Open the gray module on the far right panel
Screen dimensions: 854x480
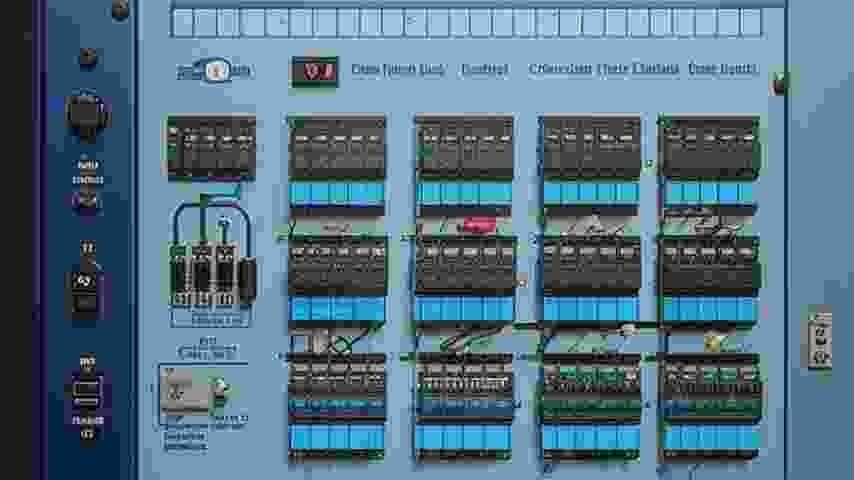pos(820,339)
